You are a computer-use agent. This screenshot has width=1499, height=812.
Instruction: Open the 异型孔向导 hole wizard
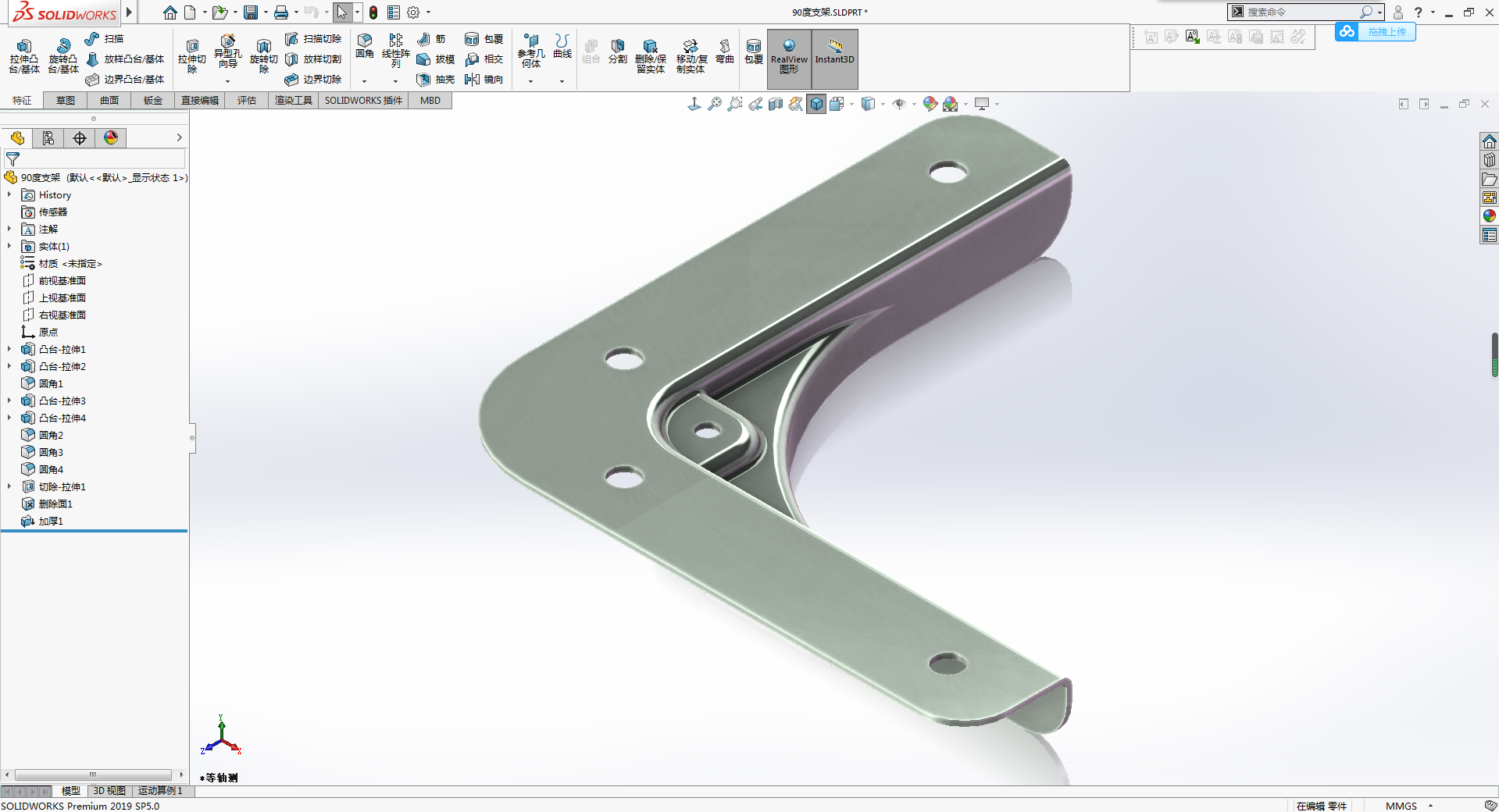tap(227, 52)
